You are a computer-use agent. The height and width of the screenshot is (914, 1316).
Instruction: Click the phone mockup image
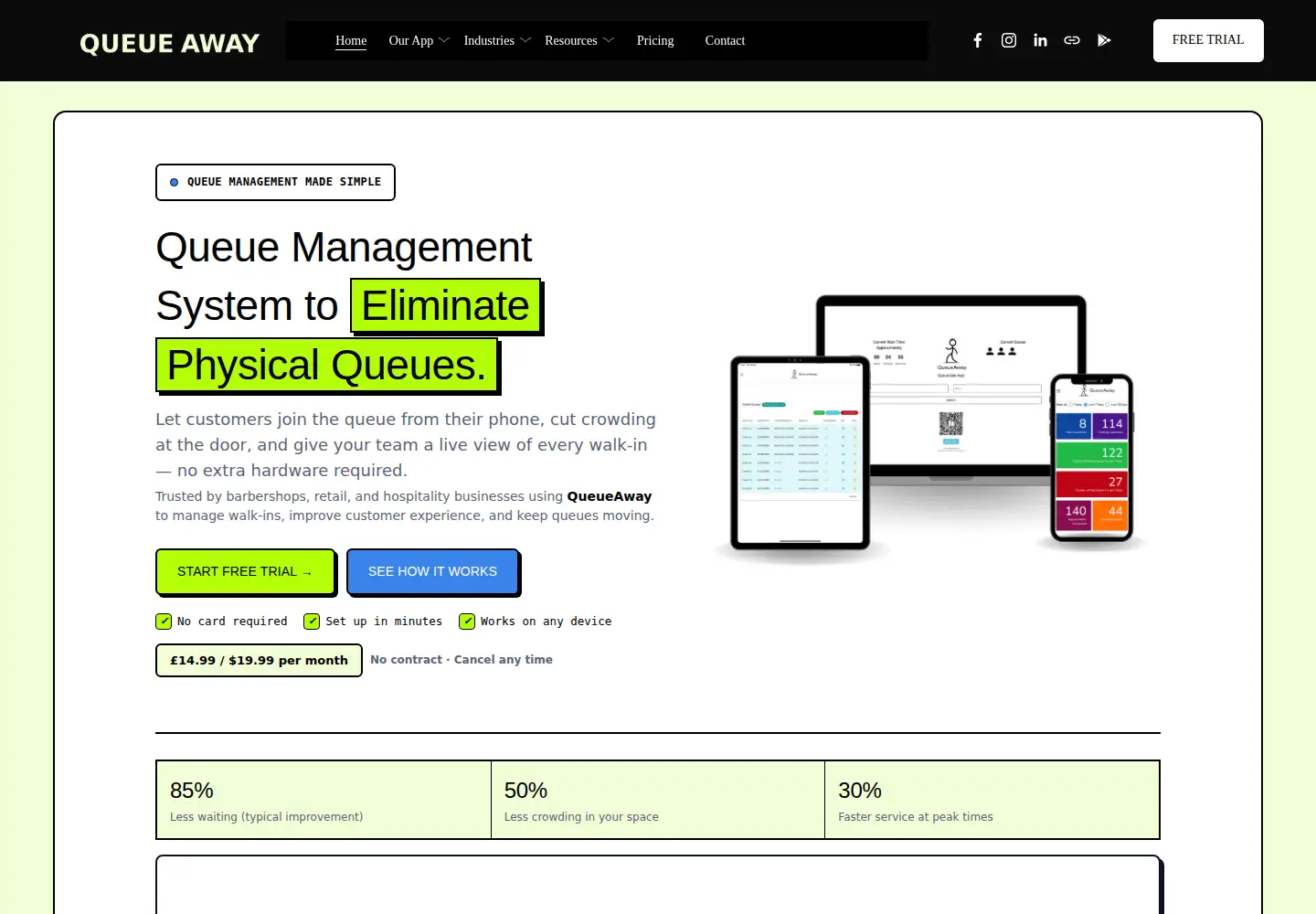[1092, 458]
